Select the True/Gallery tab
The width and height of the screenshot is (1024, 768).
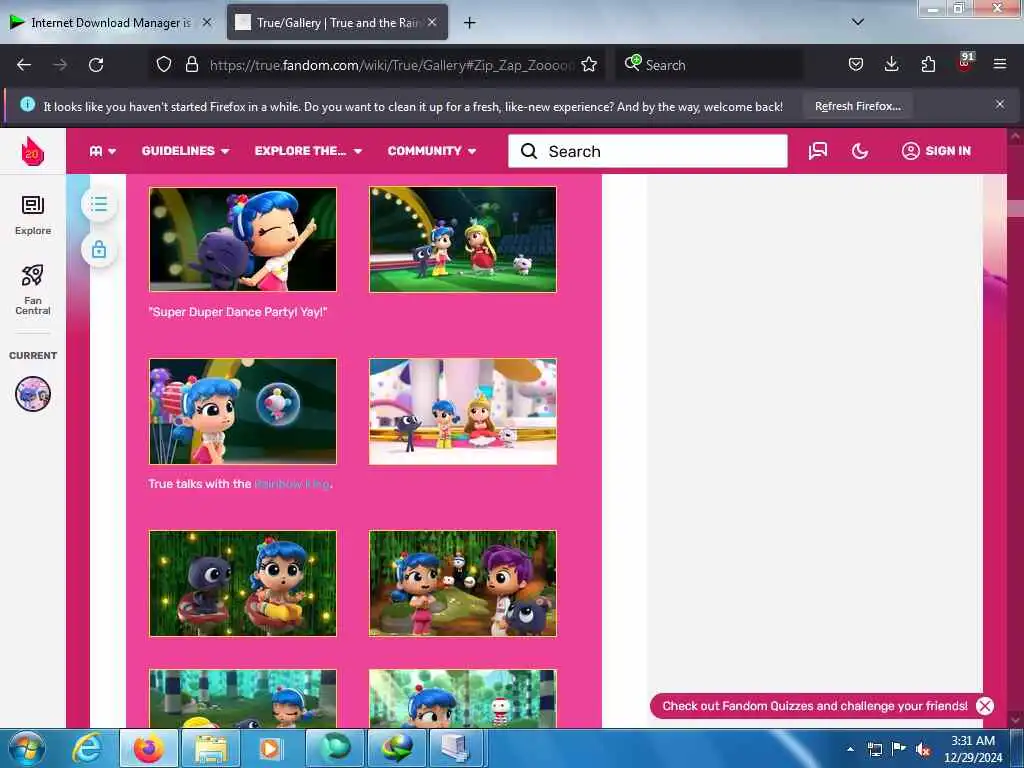[330, 23]
